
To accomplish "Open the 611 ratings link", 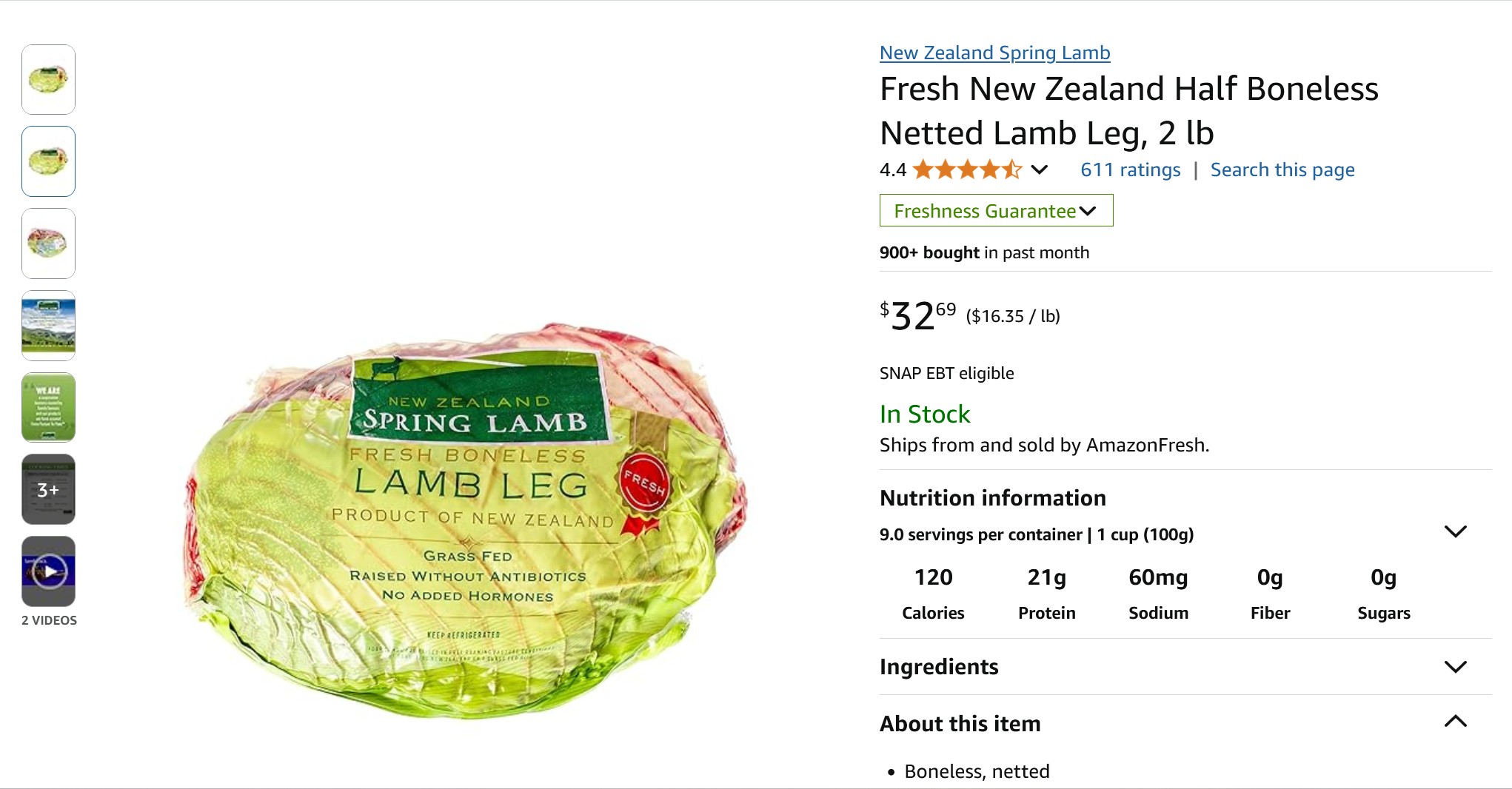I will [1130, 170].
